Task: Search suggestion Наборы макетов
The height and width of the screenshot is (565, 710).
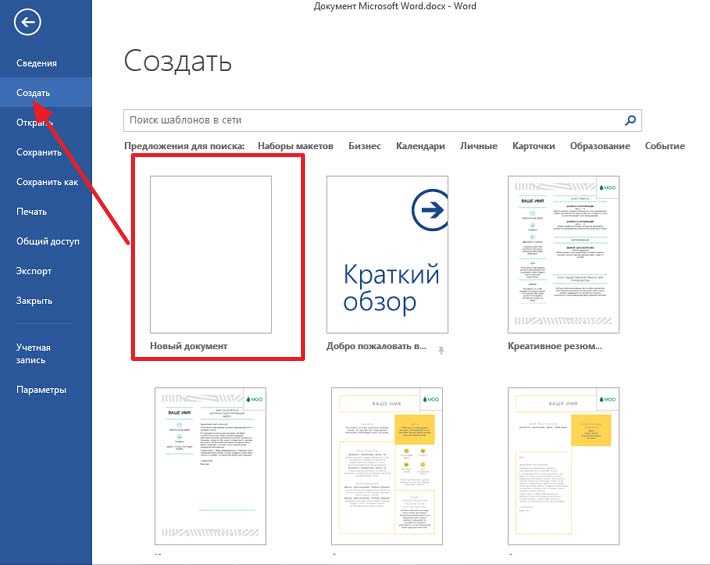Action: point(296,146)
